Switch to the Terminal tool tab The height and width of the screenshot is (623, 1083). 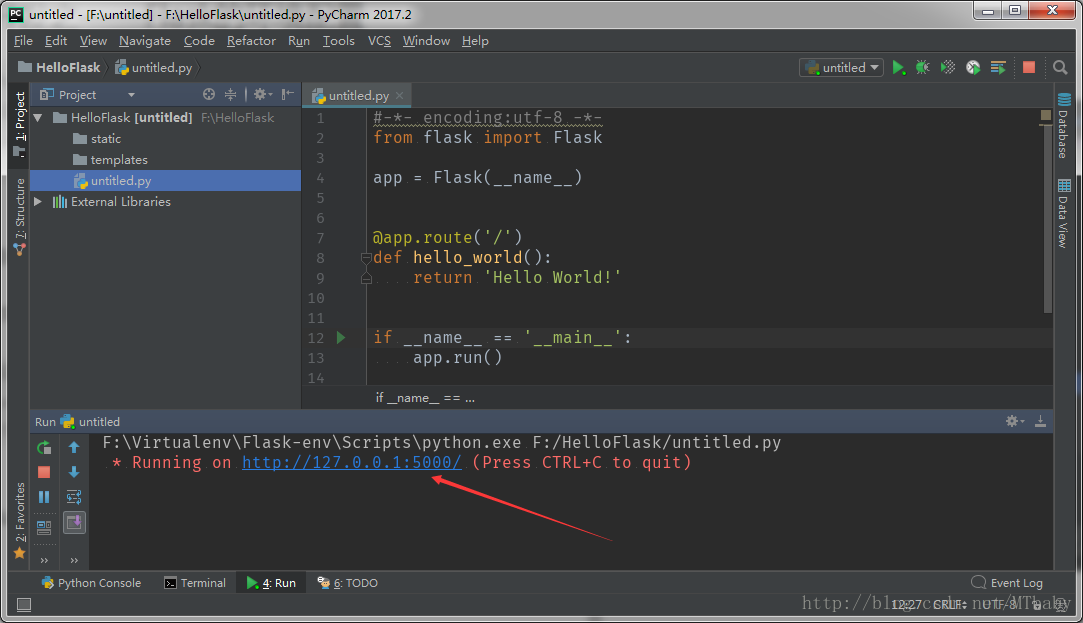tap(195, 583)
